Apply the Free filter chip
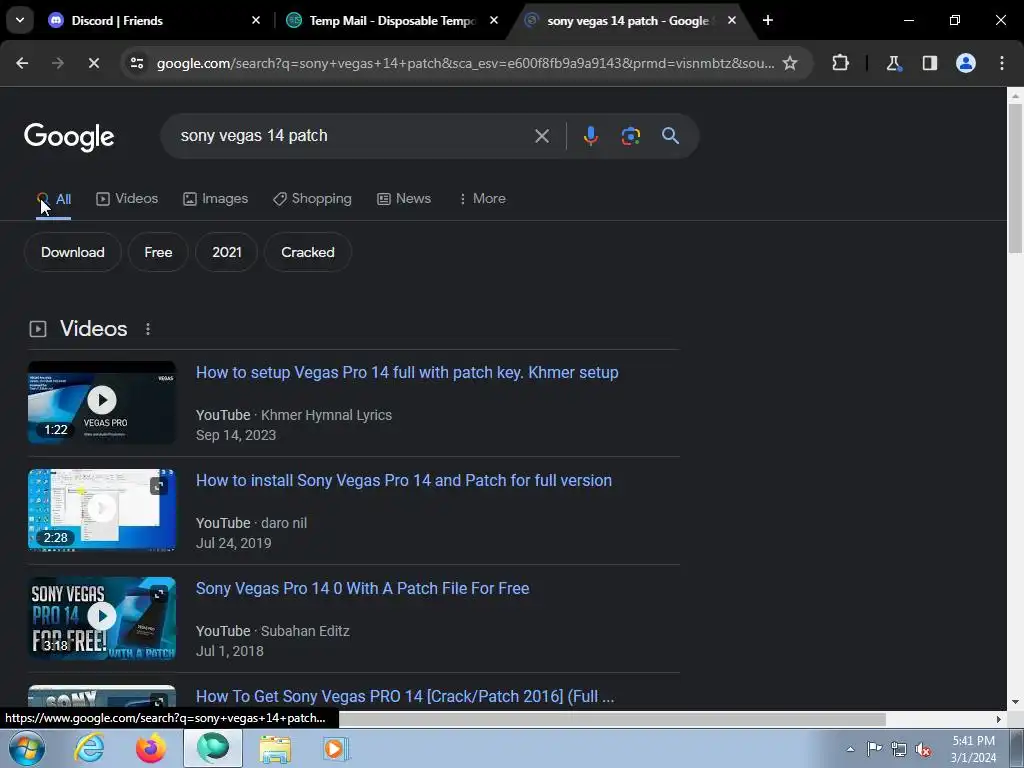This screenshot has height=768, width=1024. click(158, 252)
